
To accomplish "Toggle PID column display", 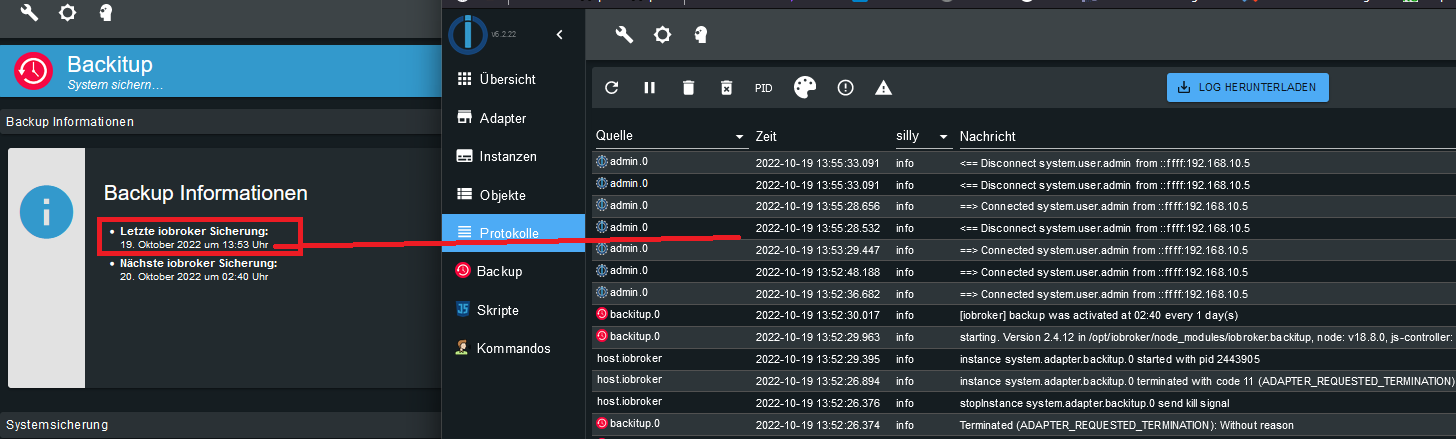I will [x=763, y=88].
